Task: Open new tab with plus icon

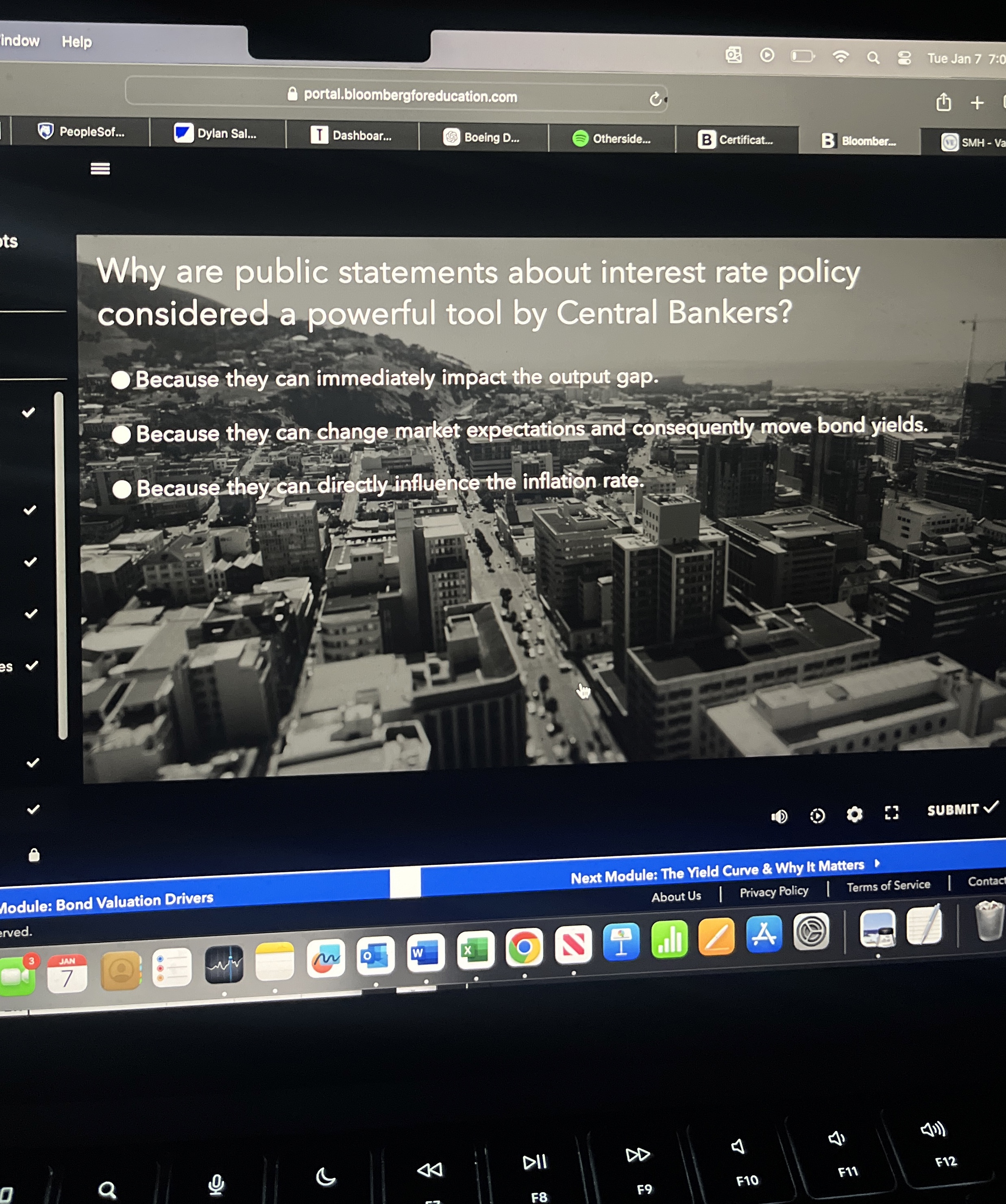Action: (x=977, y=103)
